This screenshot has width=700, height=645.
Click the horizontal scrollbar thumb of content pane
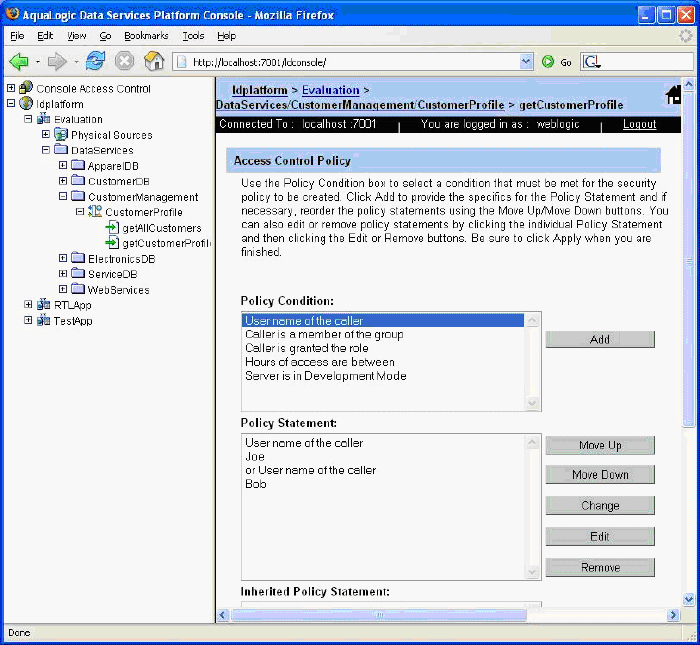(x=379, y=615)
